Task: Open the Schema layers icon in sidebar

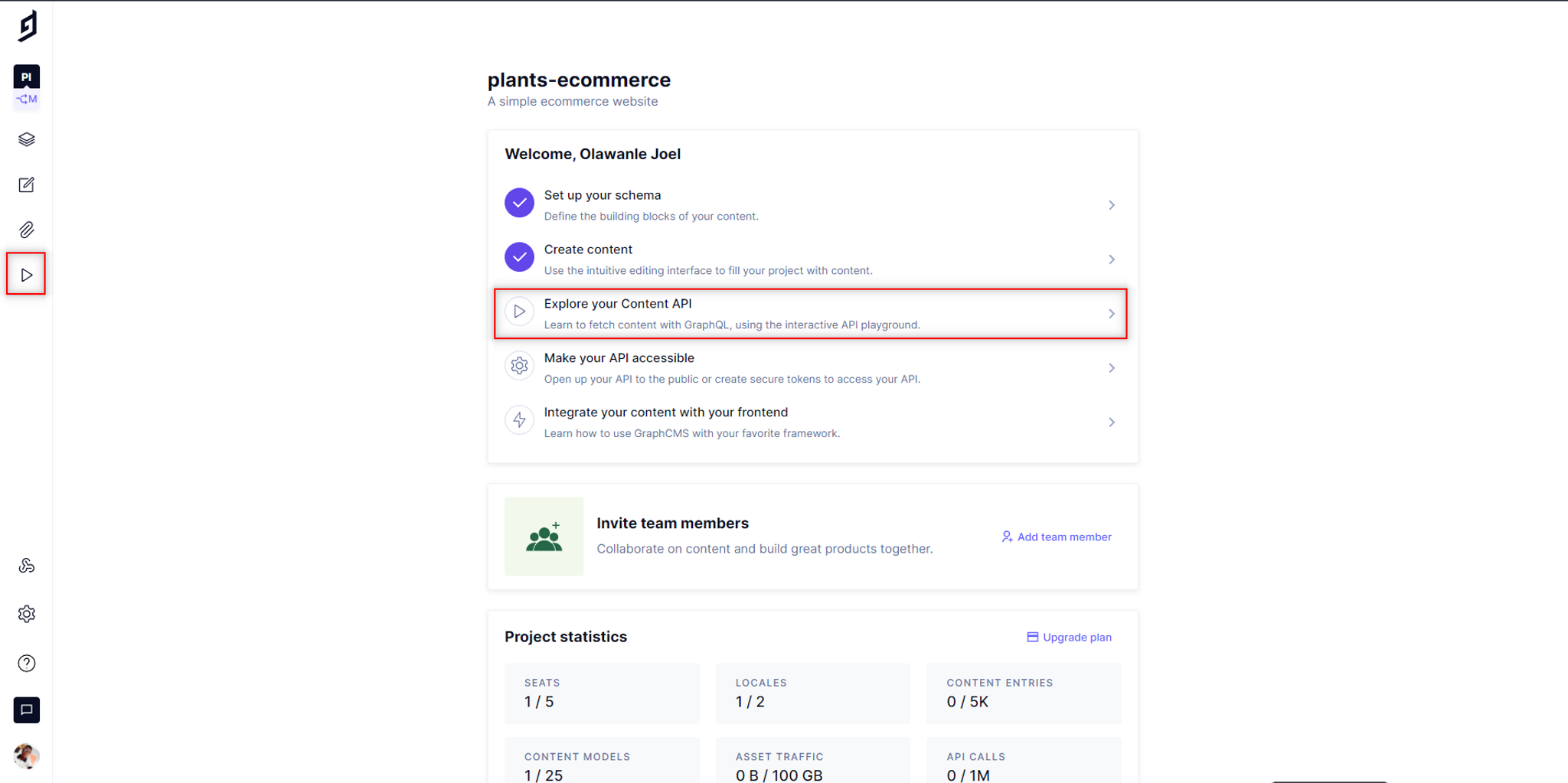Action: [x=27, y=139]
